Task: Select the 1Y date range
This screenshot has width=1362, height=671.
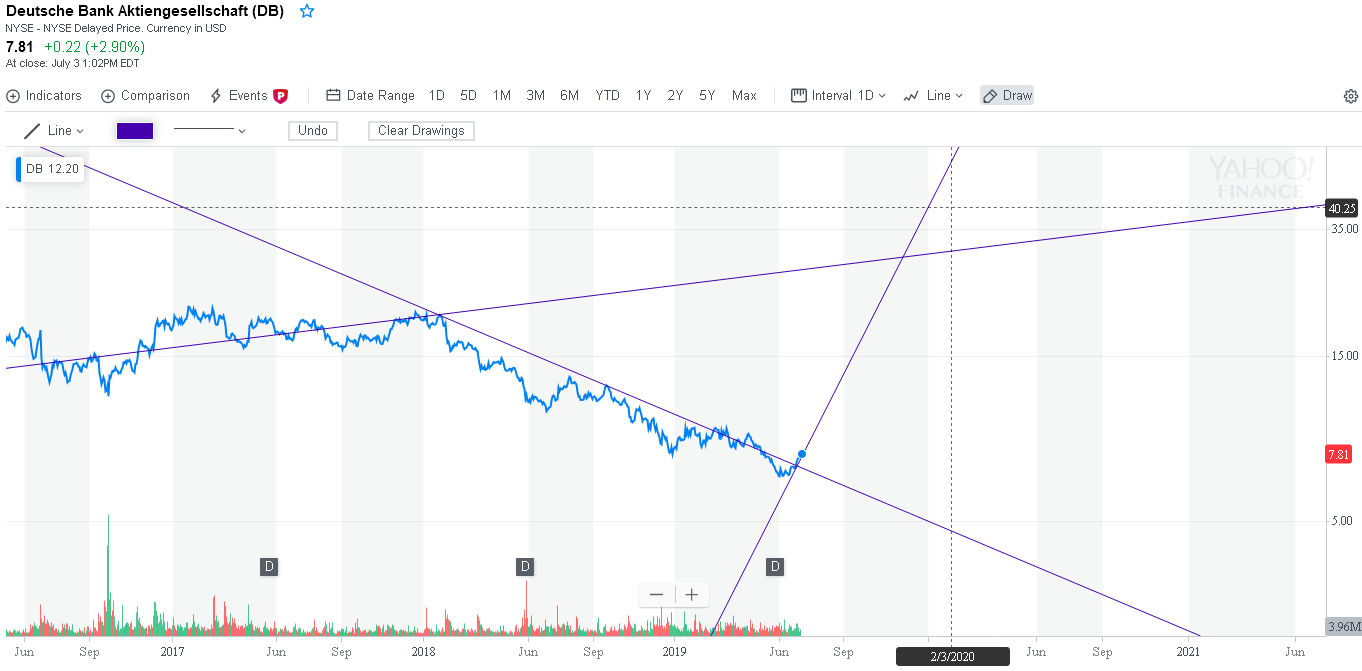Action: tap(643, 95)
